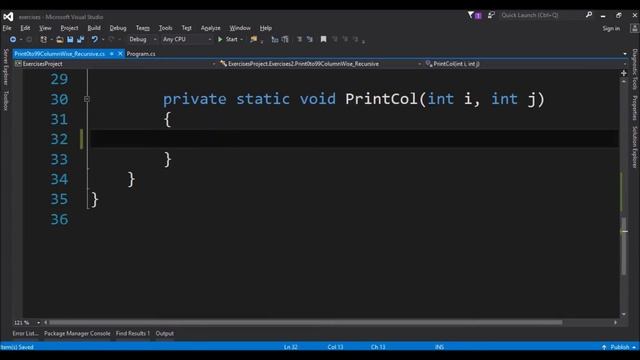Screen dimensions: 640x360
Task: Click the Comment out selected lines icon
Action: [300, 39]
